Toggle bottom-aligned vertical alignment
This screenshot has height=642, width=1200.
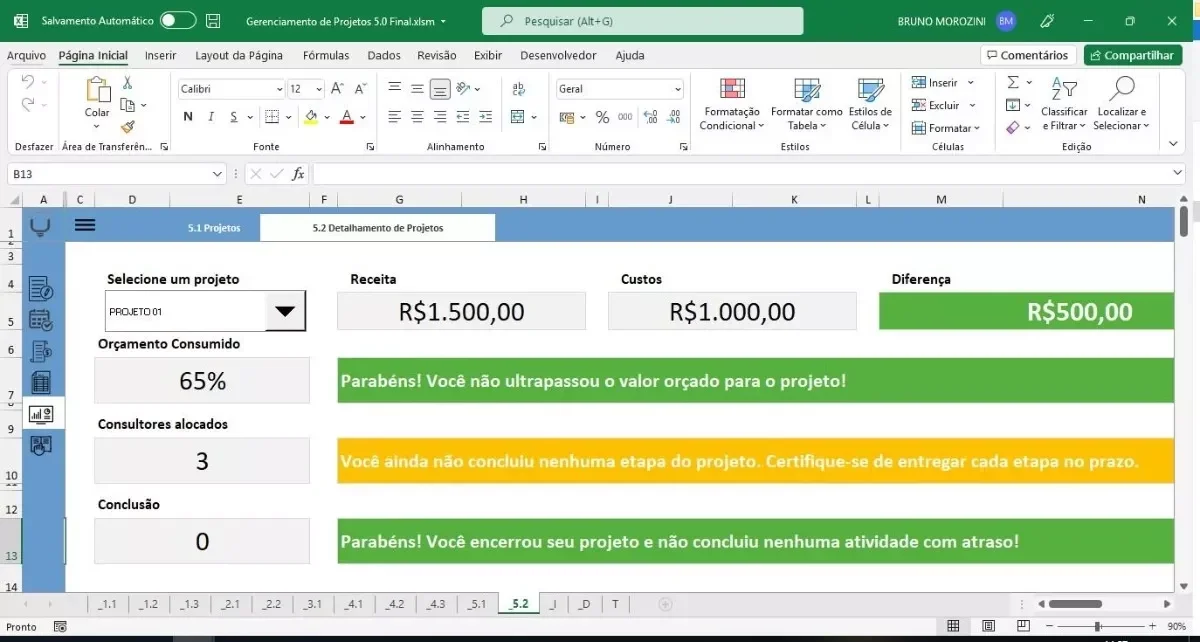[440, 89]
